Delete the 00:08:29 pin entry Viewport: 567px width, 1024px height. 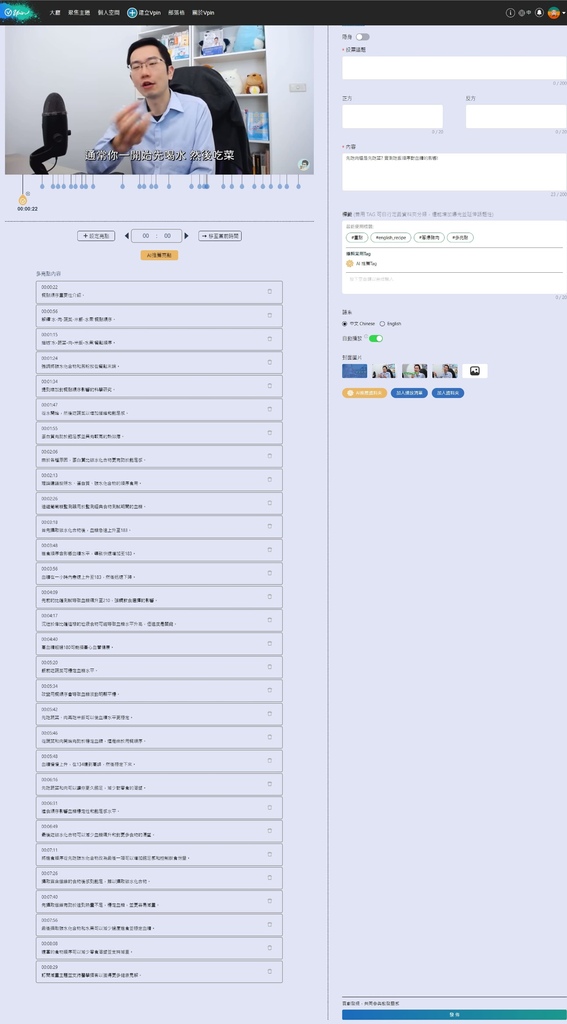[270, 971]
